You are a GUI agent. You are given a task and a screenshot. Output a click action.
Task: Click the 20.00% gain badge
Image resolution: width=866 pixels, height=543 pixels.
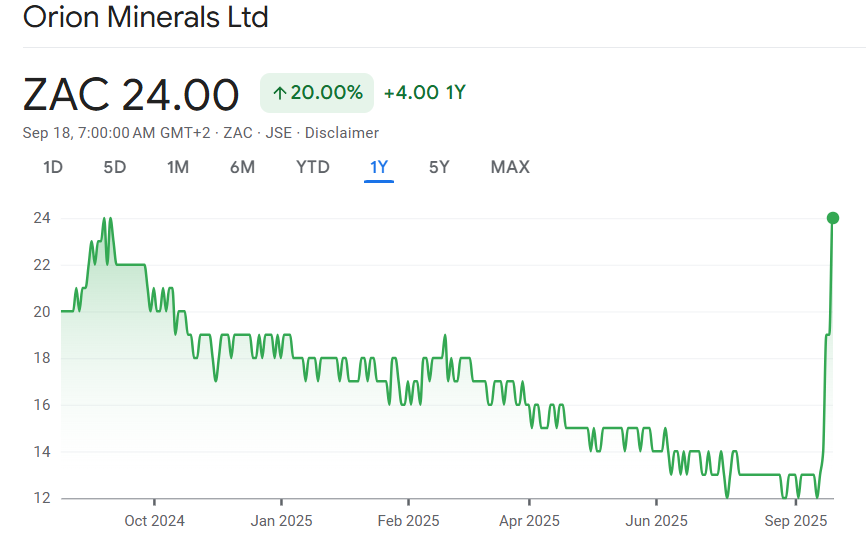(317, 93)
